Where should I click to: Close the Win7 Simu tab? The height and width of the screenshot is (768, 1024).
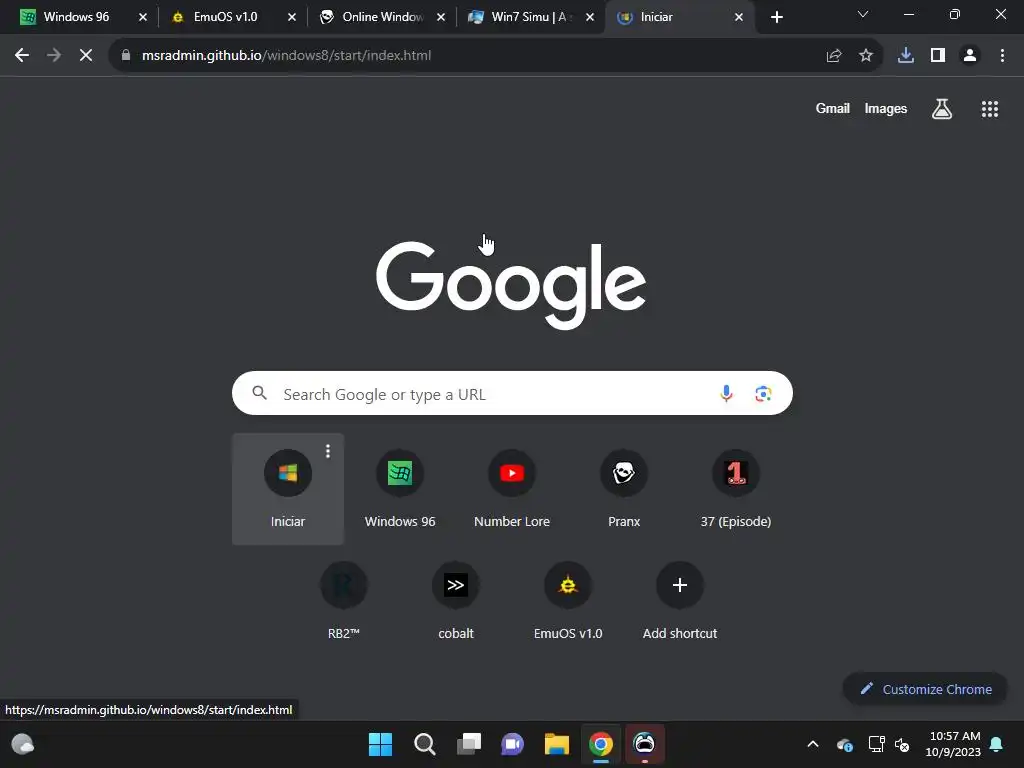pyautogui.click(x=590, y=17)
